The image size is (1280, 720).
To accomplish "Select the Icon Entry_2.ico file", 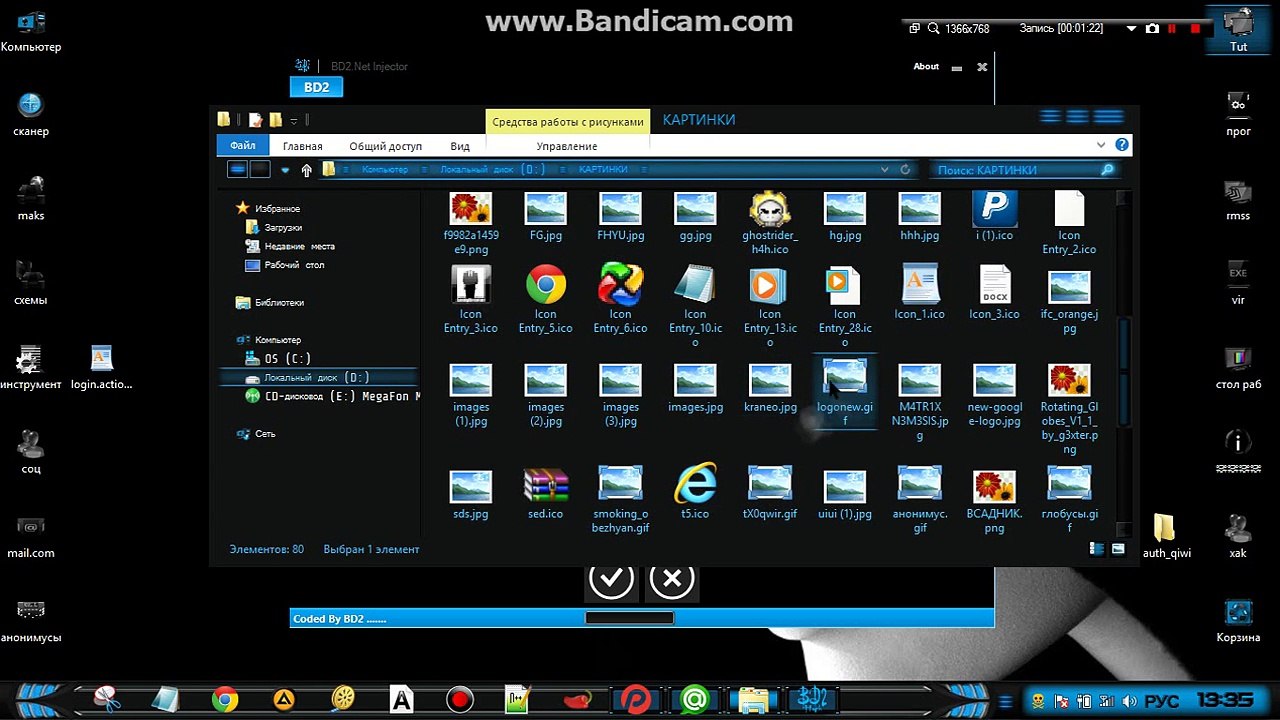I will point(1069,222).
